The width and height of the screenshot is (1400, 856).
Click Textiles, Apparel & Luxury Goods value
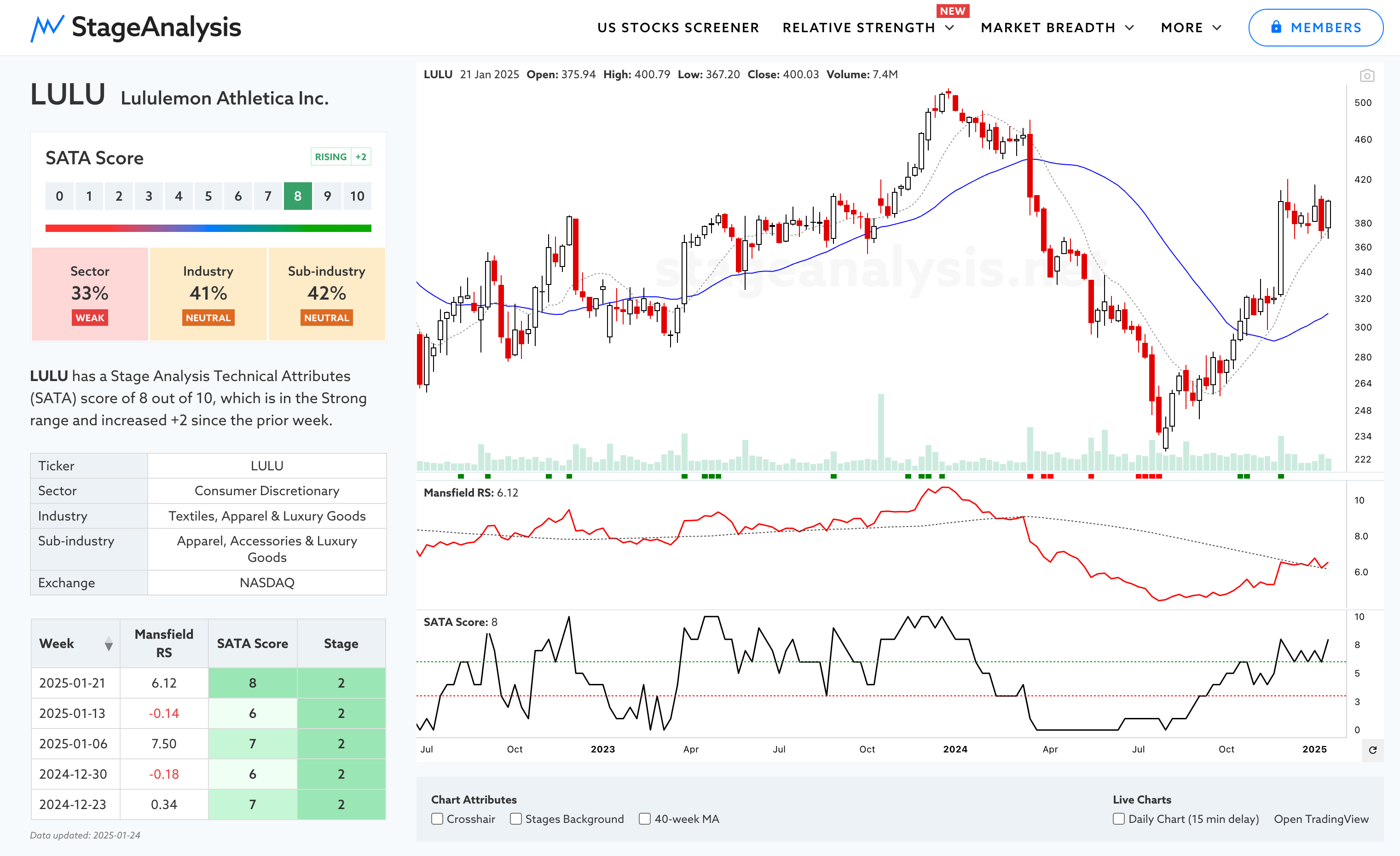click(x=267, y=516)
